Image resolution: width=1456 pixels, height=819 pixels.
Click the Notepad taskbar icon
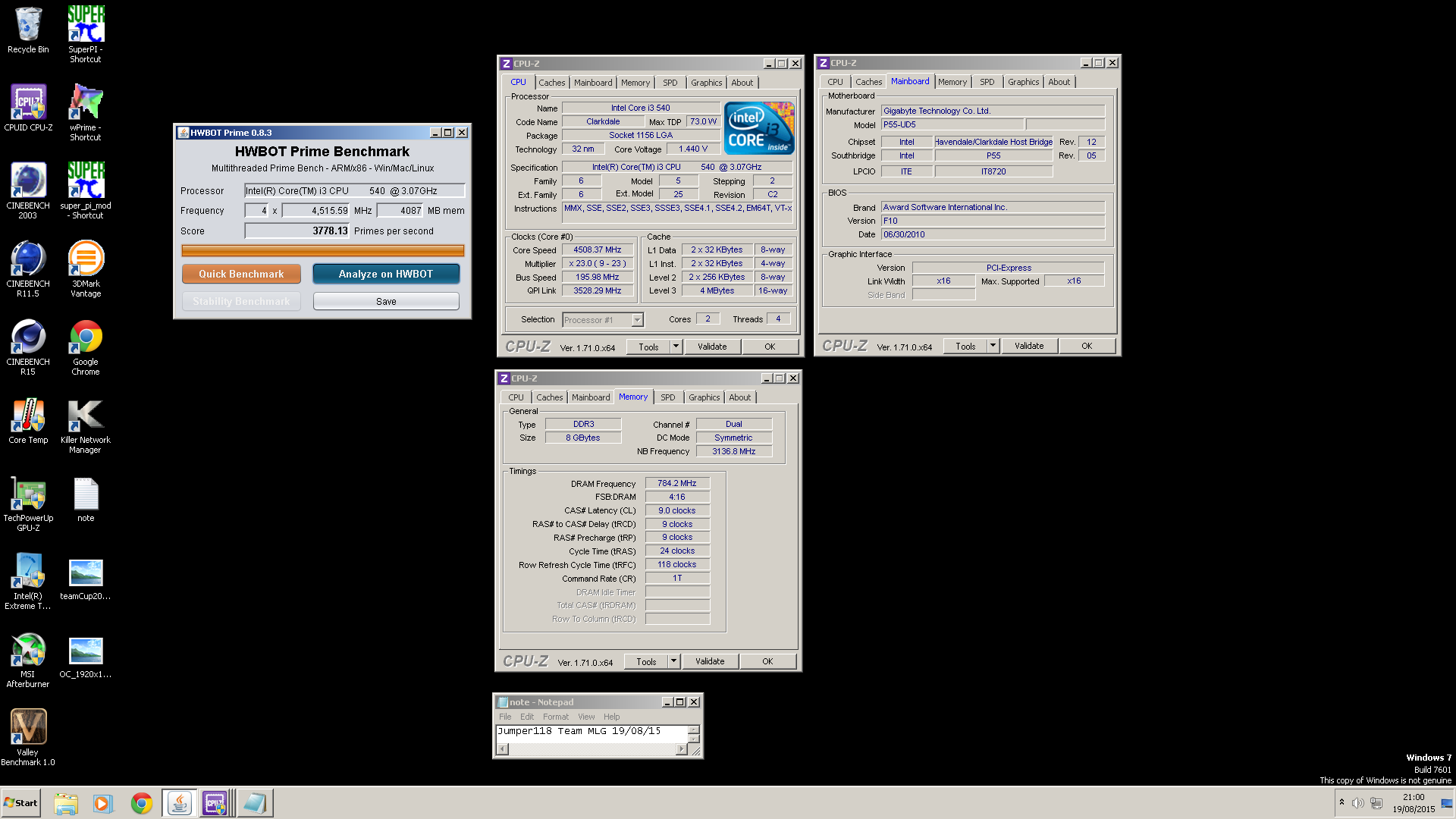254,803
